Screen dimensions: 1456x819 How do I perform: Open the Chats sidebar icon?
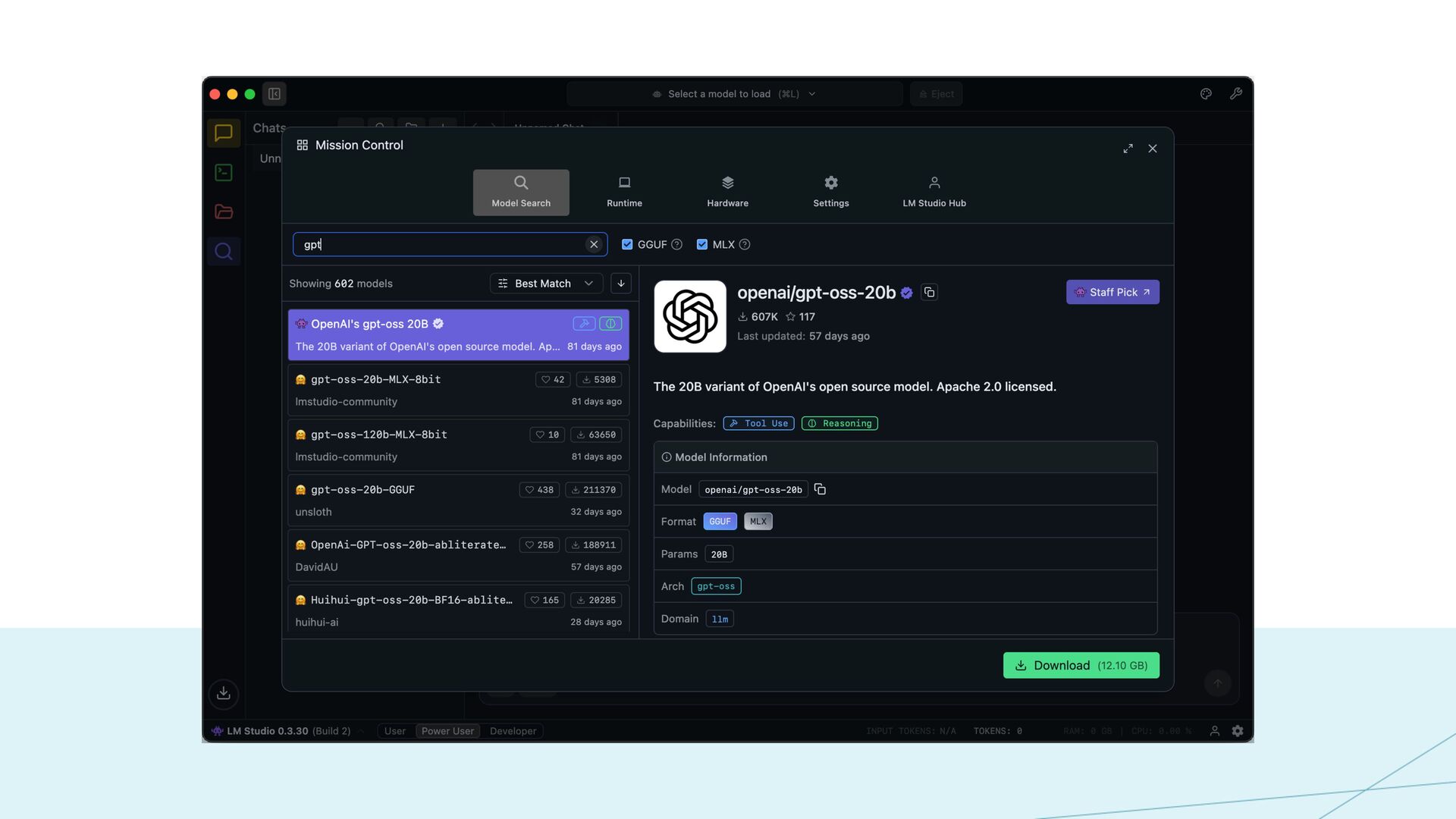[224, 133]
